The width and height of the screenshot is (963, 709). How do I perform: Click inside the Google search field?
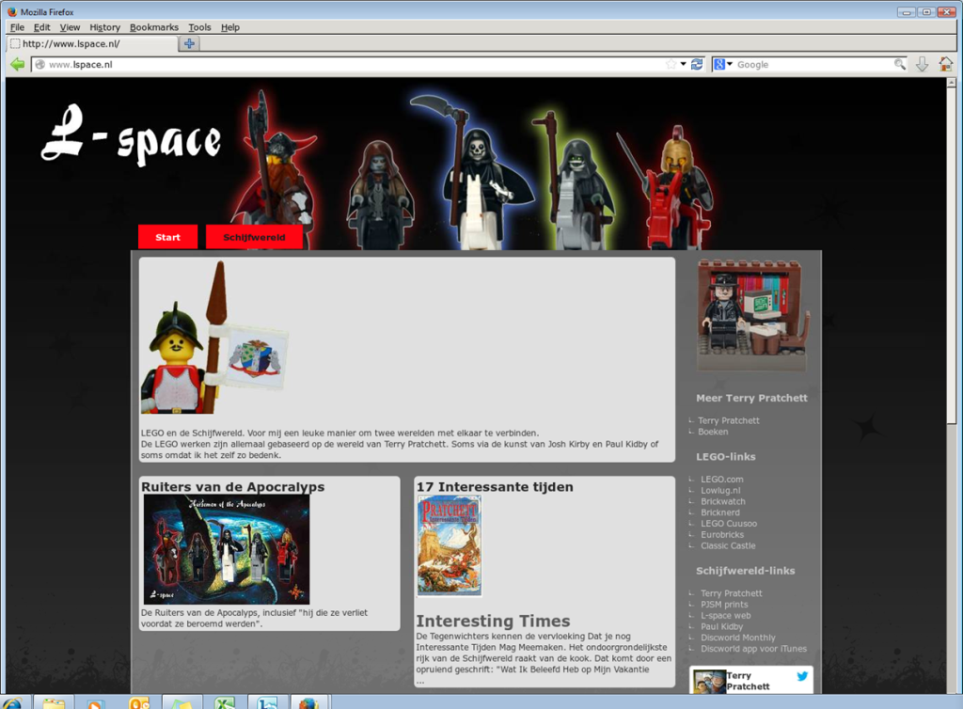(x=814, y=64)
